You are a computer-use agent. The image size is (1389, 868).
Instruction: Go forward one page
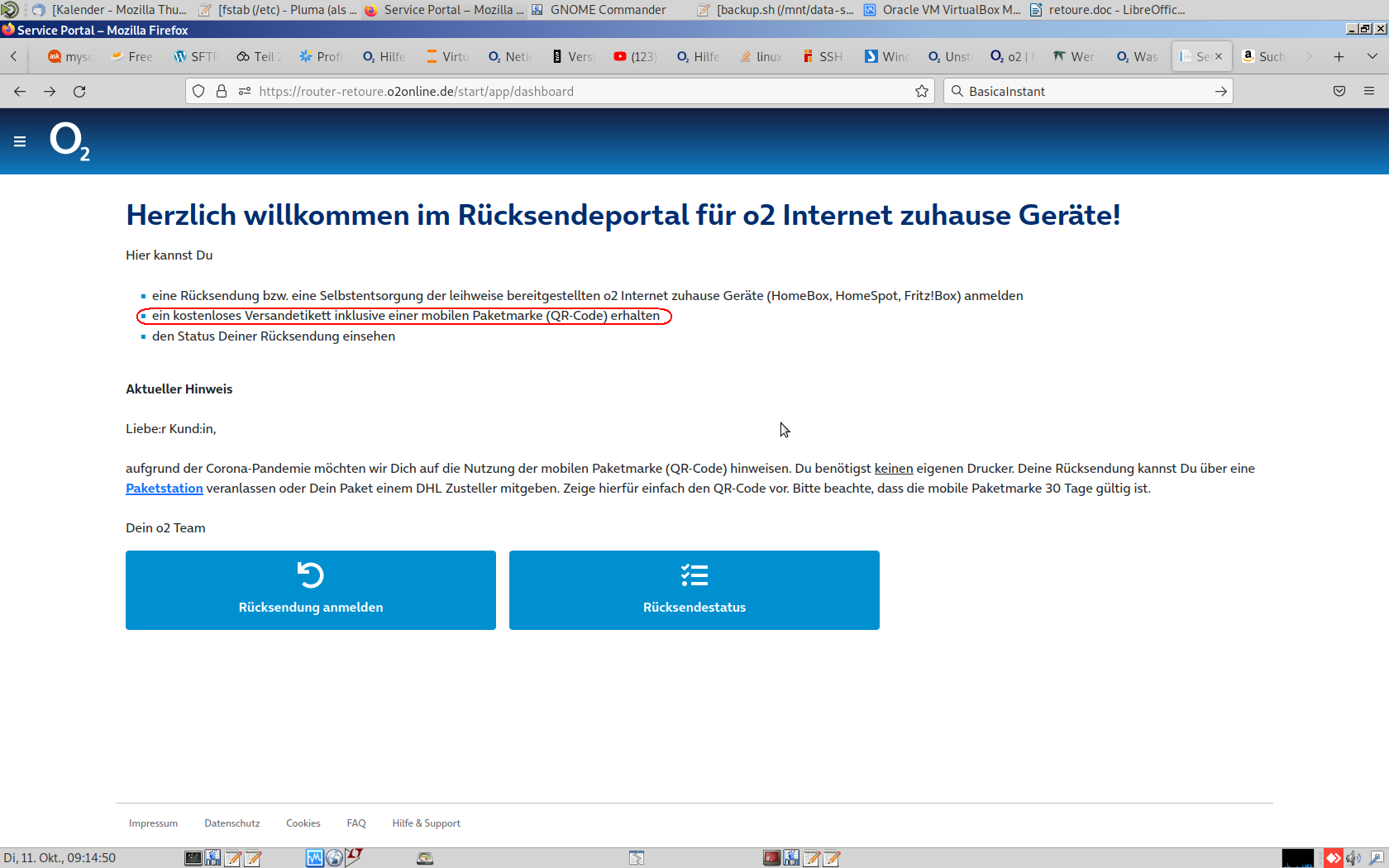[x=50, y=92]
